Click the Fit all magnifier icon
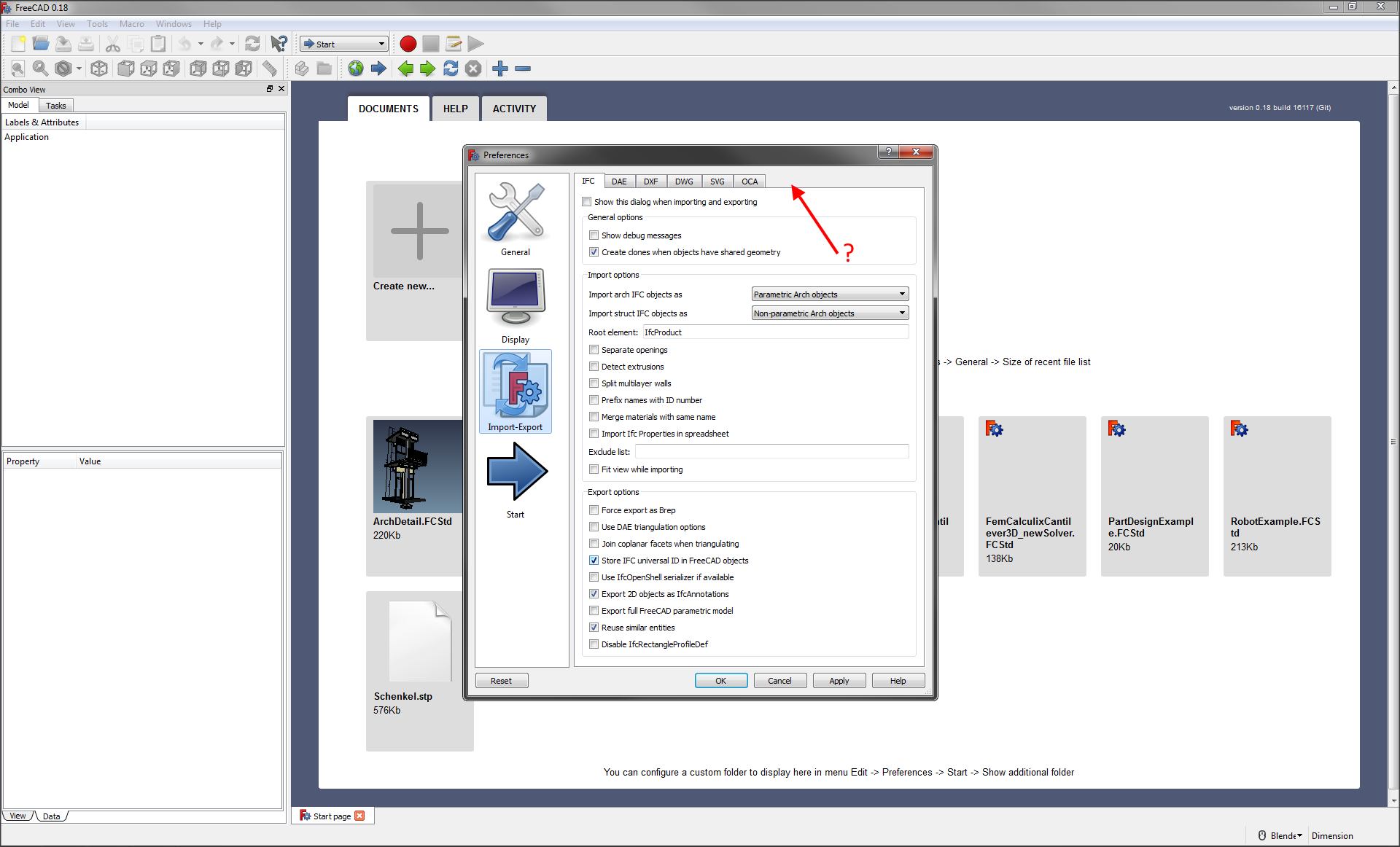The height and width of the screenshot is (847, 1400). coord(18,69)
